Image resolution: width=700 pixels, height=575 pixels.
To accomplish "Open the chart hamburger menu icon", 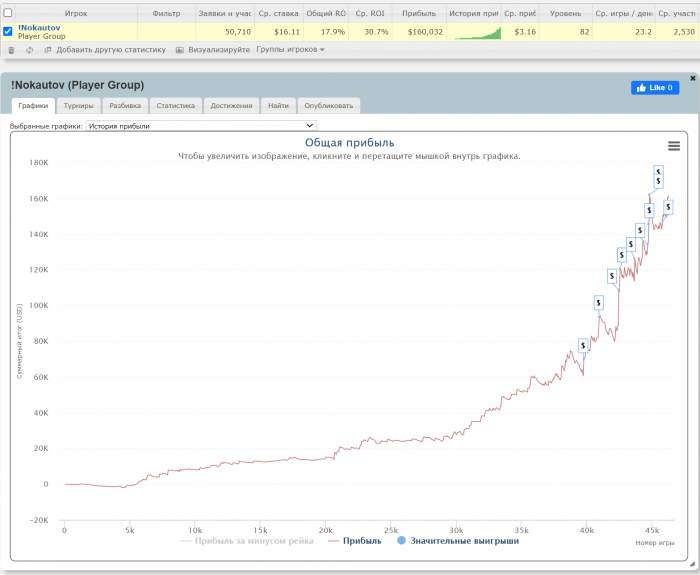I will 674,146.
